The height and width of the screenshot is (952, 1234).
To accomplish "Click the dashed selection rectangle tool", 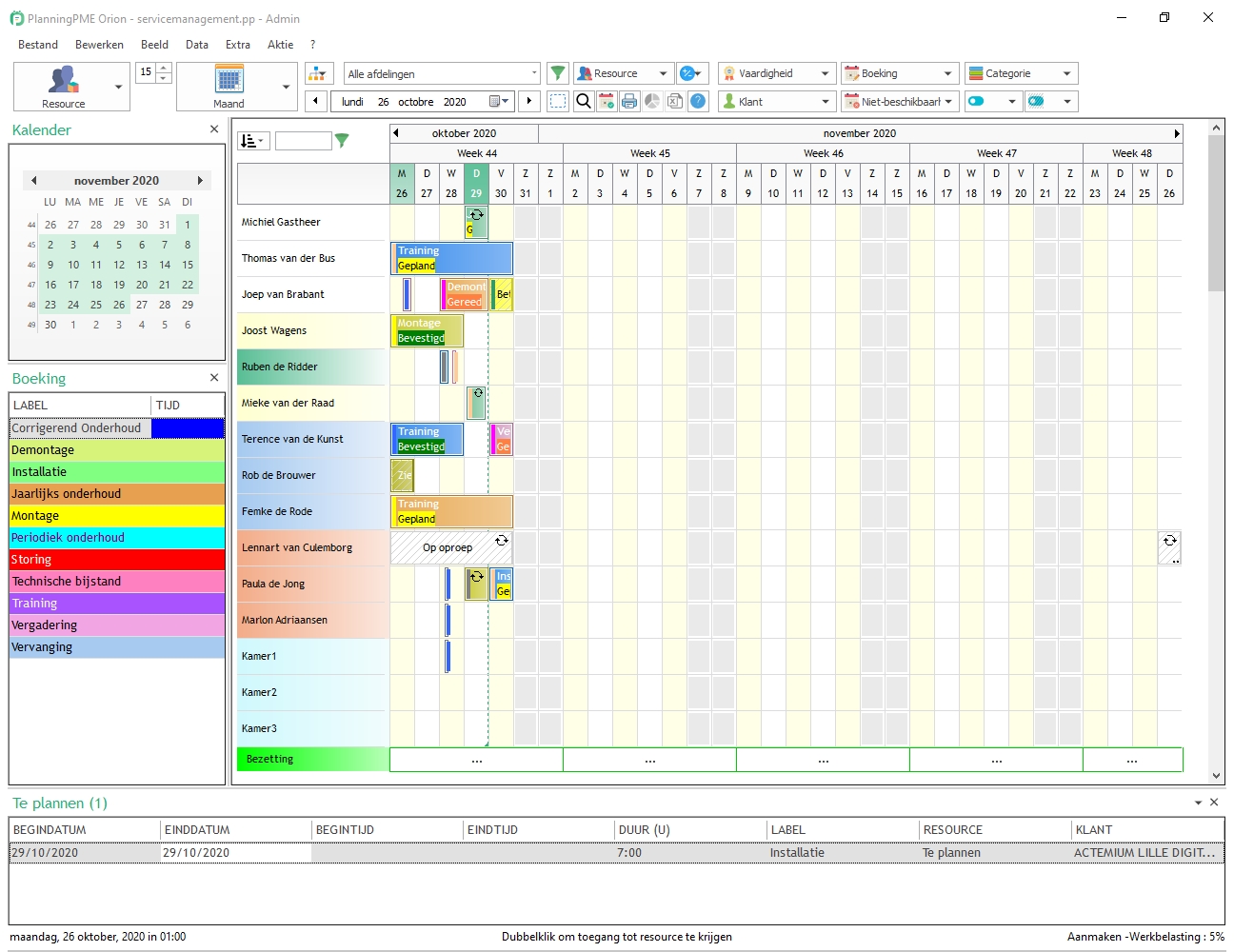I will [558, 101].
